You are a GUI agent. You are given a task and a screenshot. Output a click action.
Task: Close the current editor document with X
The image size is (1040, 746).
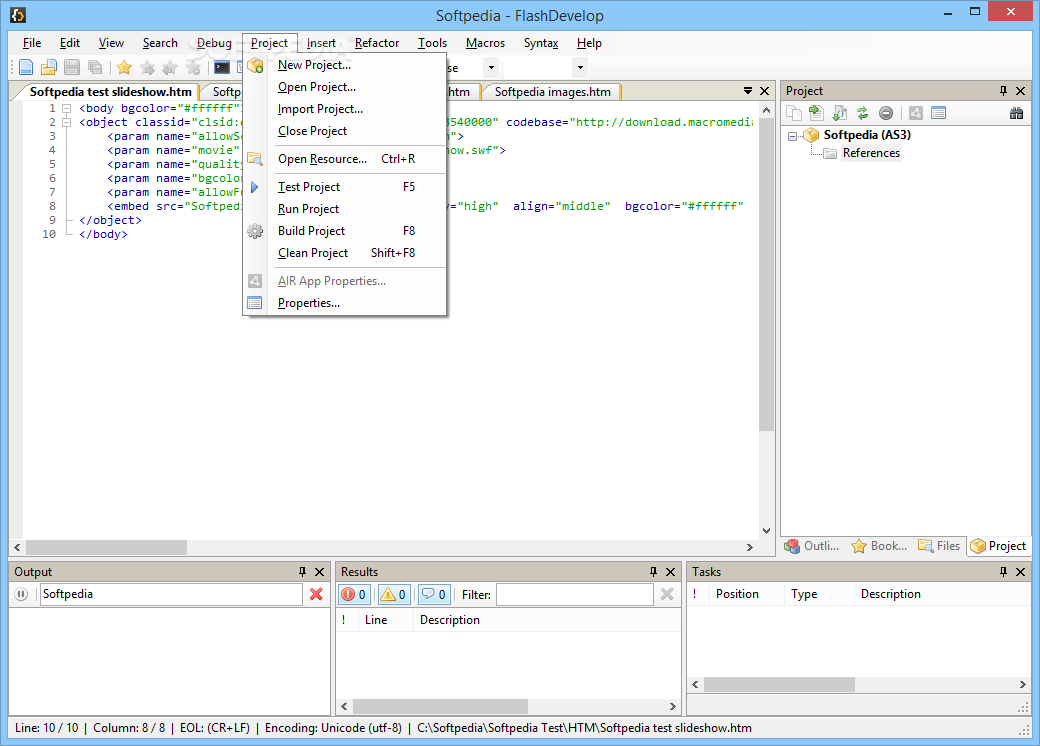pos(764,91)
